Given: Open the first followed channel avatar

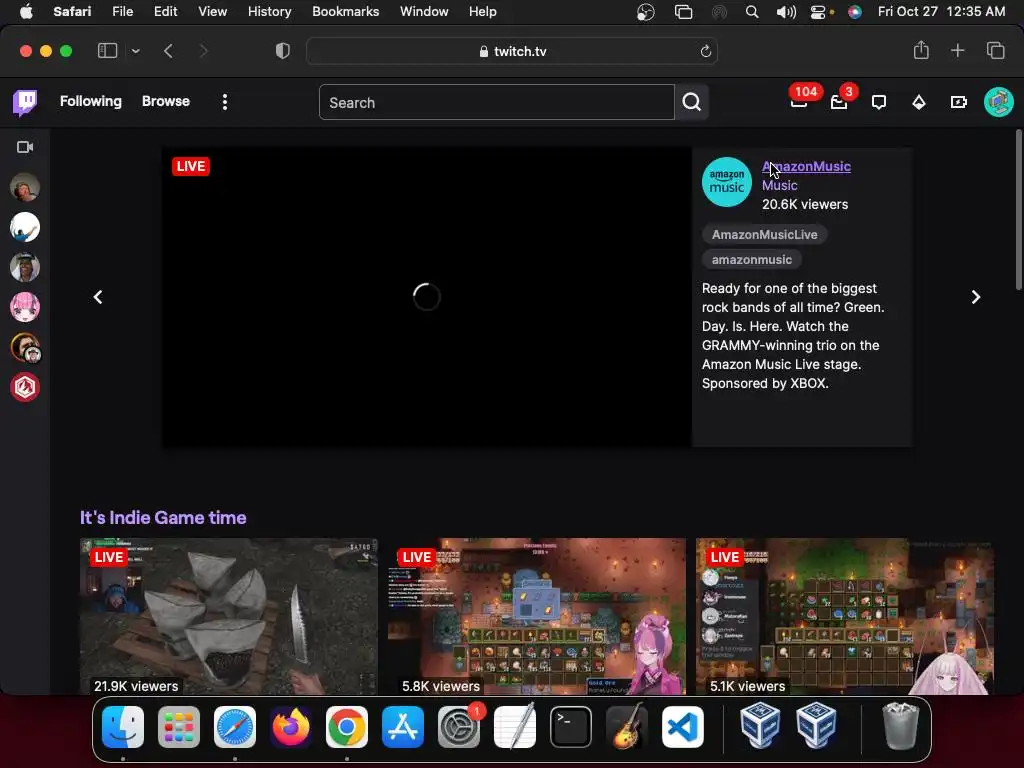Looking at the screenshot, I should (25, 187).
